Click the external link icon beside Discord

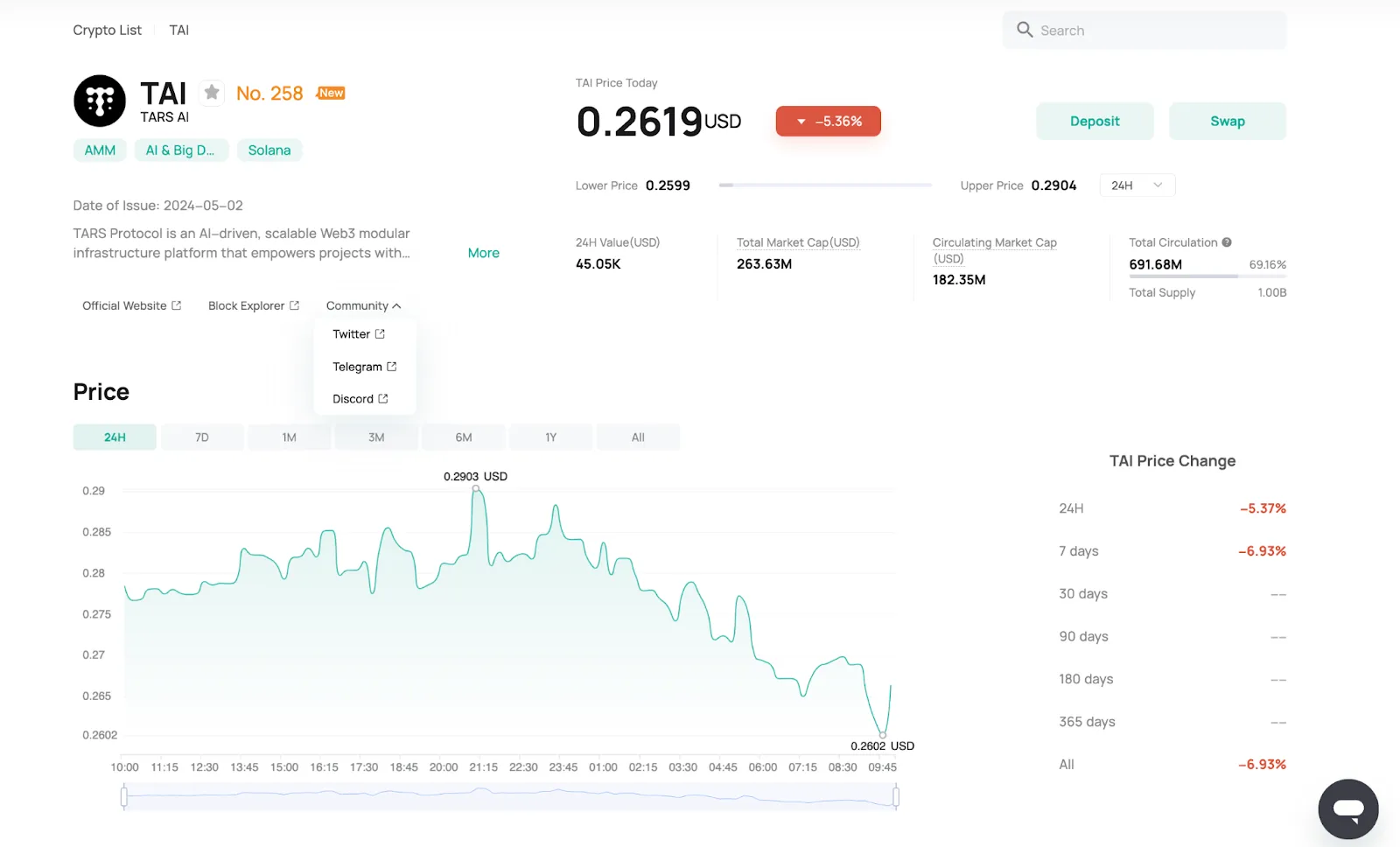coord(382,399)
